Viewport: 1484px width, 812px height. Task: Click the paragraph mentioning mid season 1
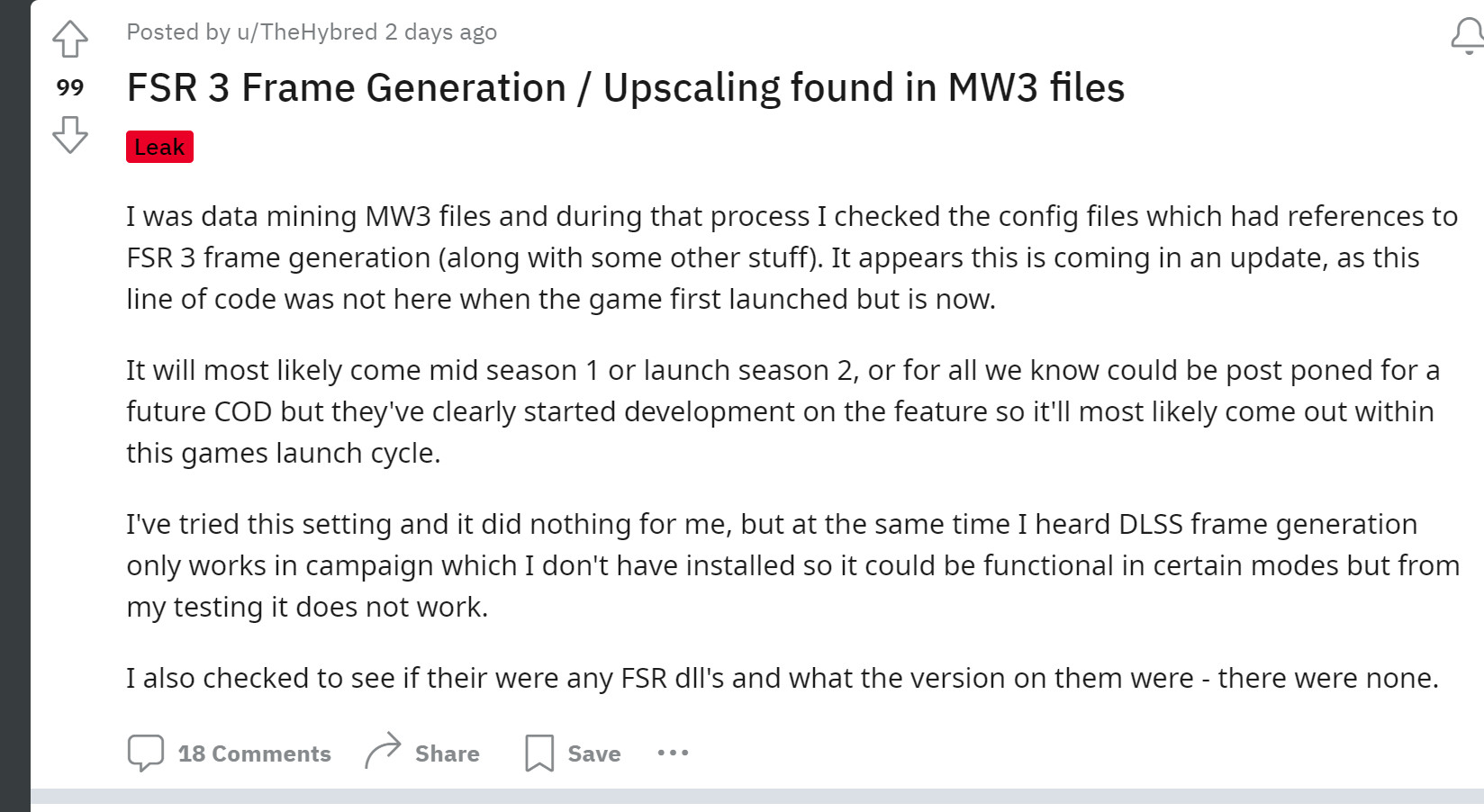(783, 411)
